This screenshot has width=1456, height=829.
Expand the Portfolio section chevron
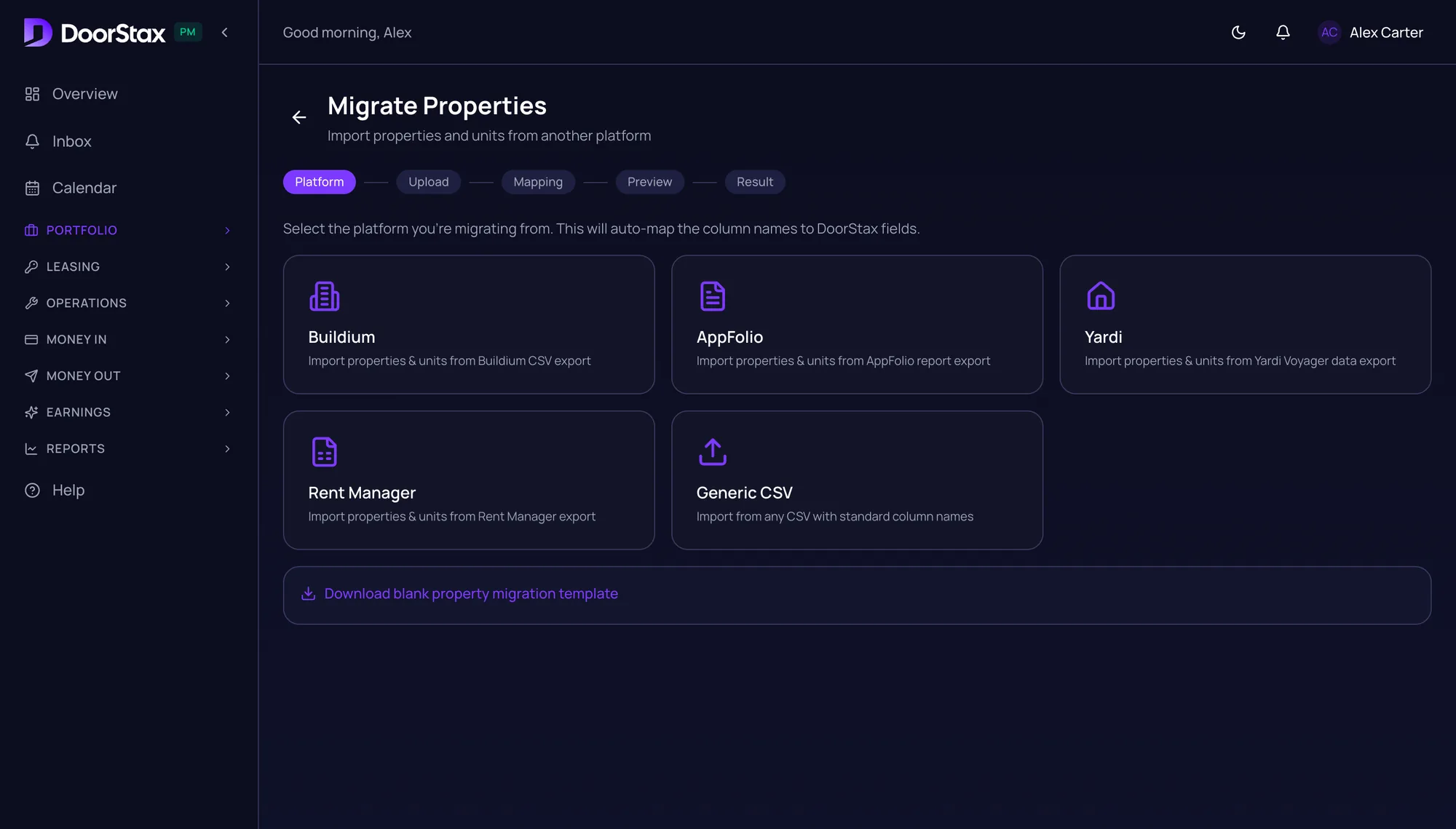[227, 230]
